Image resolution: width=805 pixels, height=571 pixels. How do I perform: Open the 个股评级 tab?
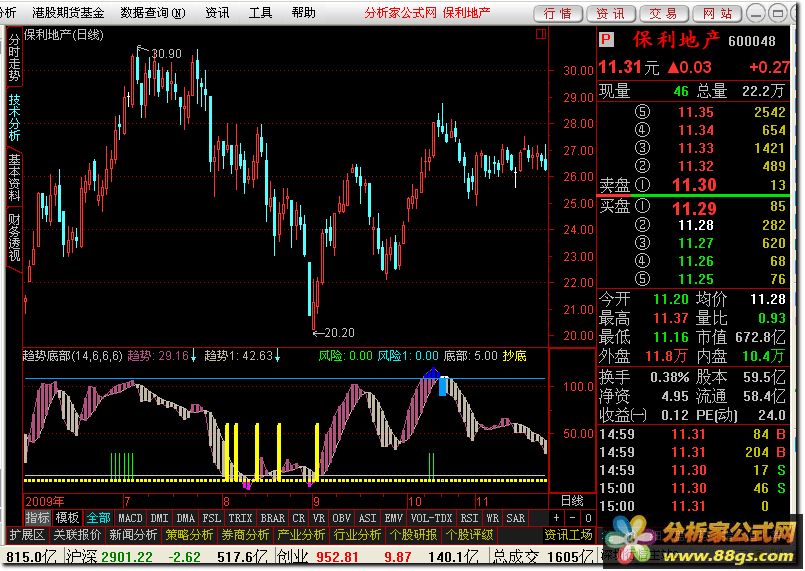469,535
